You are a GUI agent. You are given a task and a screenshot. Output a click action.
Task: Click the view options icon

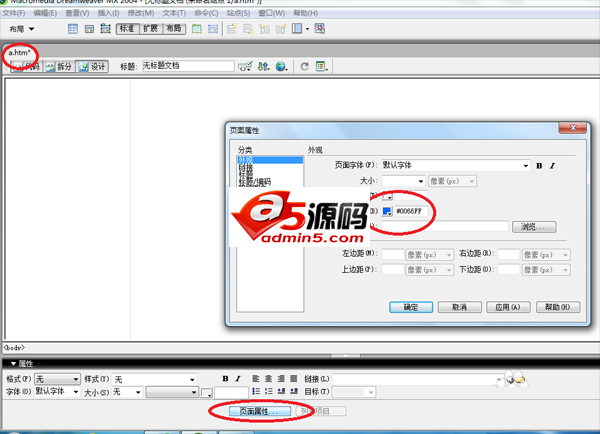click(321, 67)
